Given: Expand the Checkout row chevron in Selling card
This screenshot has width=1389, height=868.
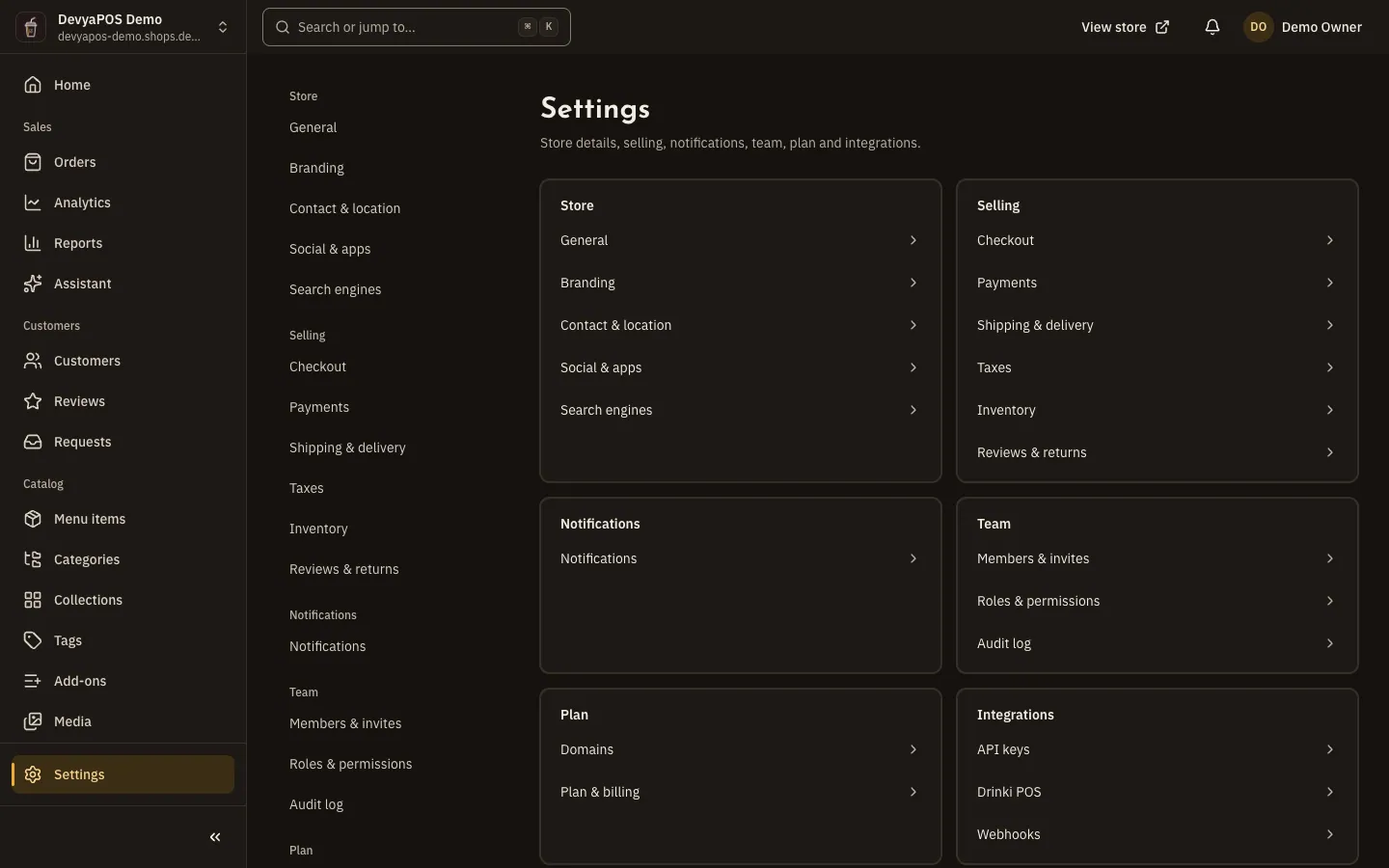Looking at the screenshot, I should coord(1329,240).
